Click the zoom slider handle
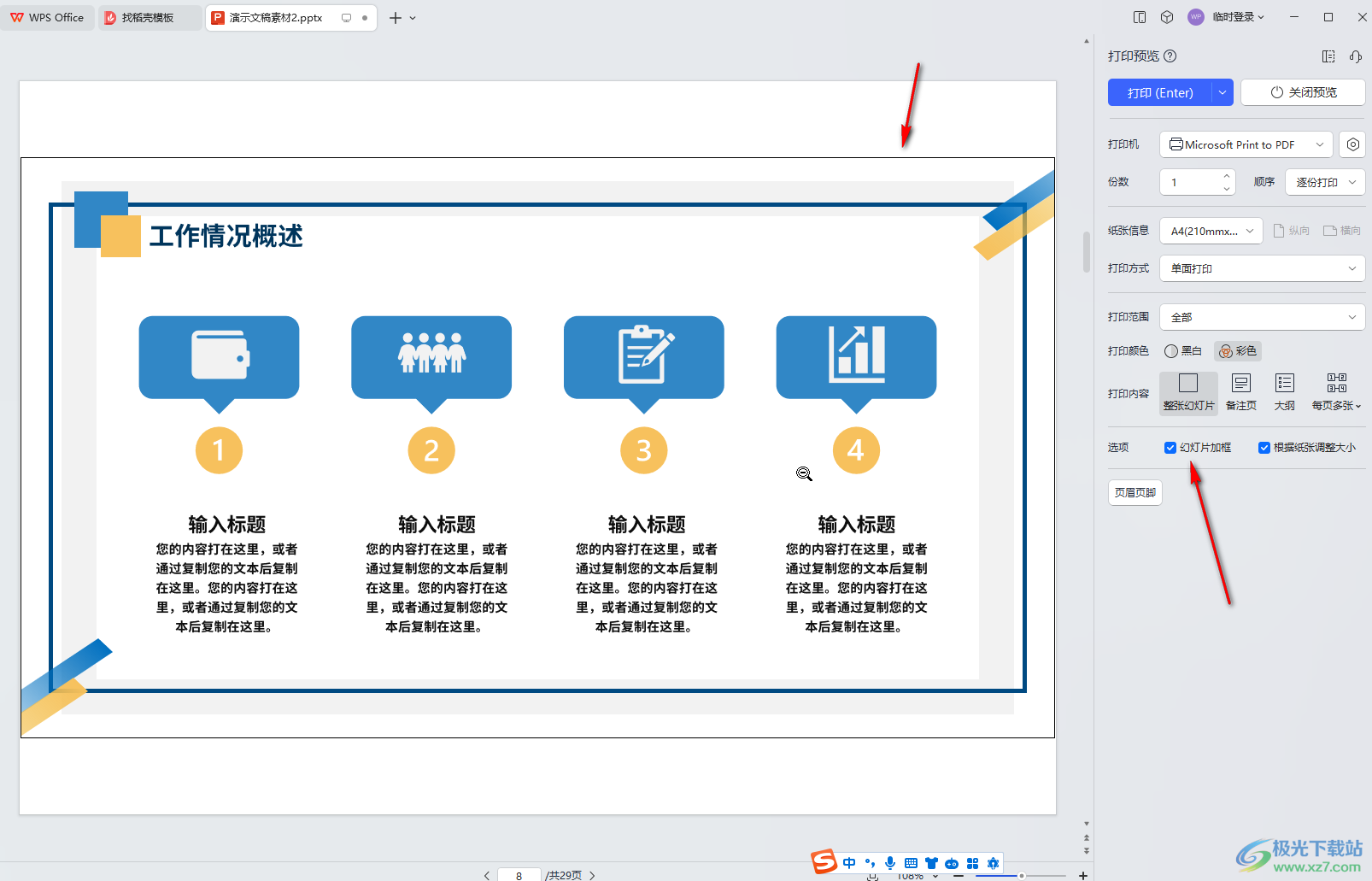The height and width of the screenshot is (881, 1372). (x=1021, y=876)
